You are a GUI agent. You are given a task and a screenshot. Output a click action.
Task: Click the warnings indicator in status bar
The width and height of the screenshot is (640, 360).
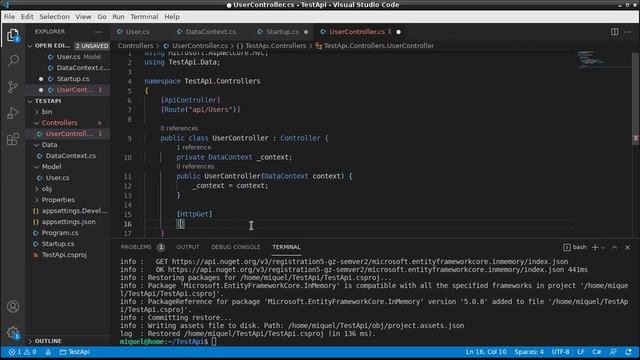(31, 352)
